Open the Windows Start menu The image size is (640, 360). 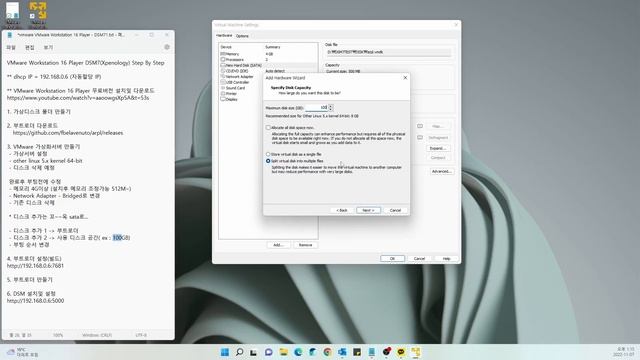click(x=225, y=352)
